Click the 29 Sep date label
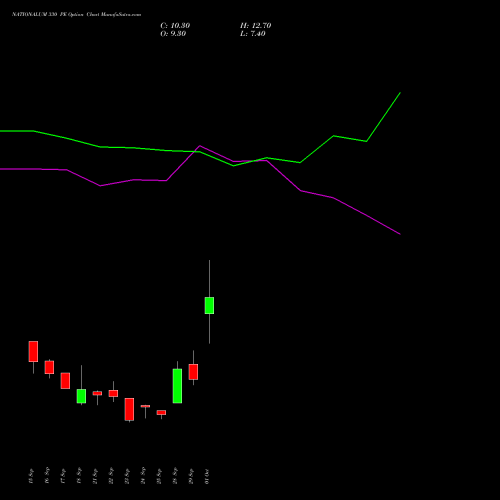The width and height of the screenshot is (500, 500). 191,476
